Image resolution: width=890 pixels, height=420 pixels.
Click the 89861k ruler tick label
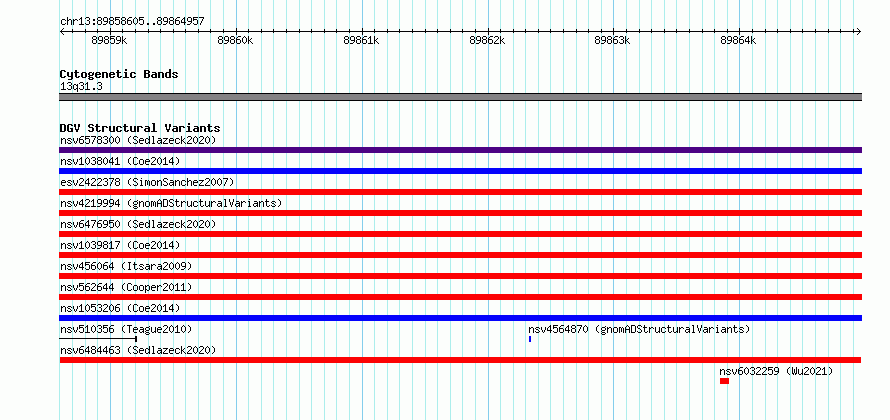coord(362,41)
